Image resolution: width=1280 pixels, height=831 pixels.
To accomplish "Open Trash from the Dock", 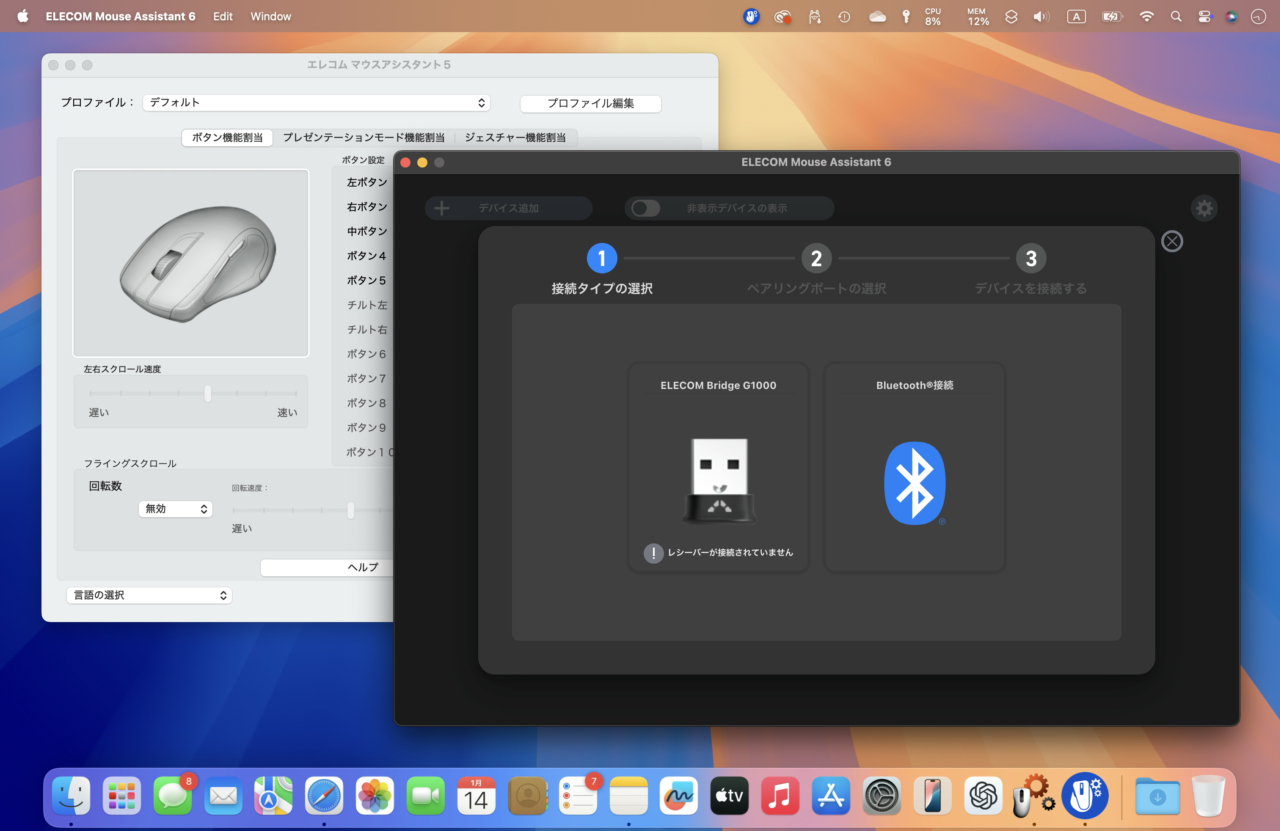I will pos(1208,796).
